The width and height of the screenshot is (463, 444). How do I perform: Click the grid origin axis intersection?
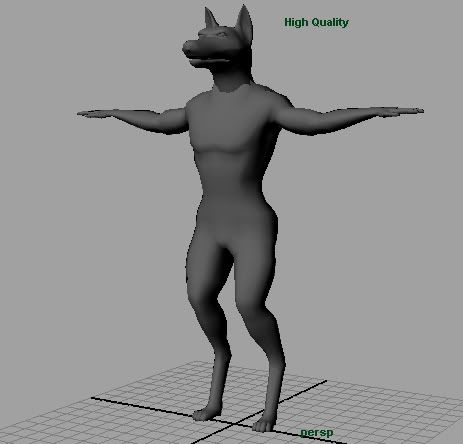pos(237,423)
